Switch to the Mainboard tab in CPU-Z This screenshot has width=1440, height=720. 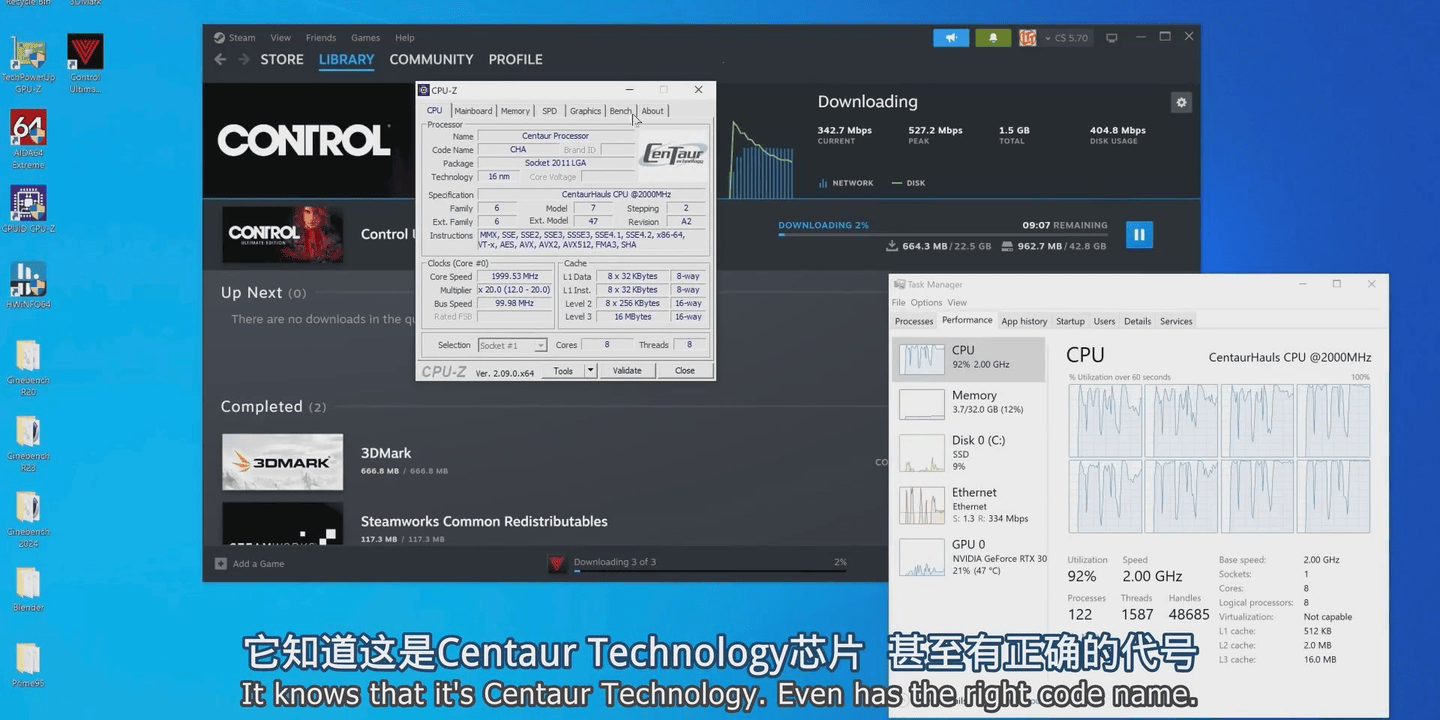coord(473,111)
